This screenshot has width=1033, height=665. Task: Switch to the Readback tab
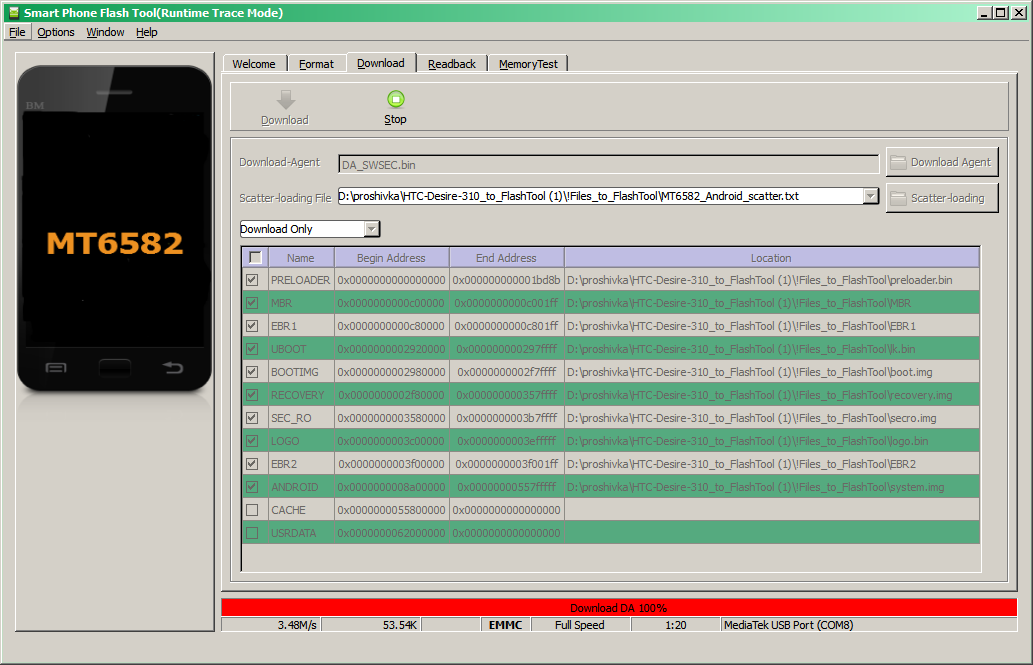point(452,64)
